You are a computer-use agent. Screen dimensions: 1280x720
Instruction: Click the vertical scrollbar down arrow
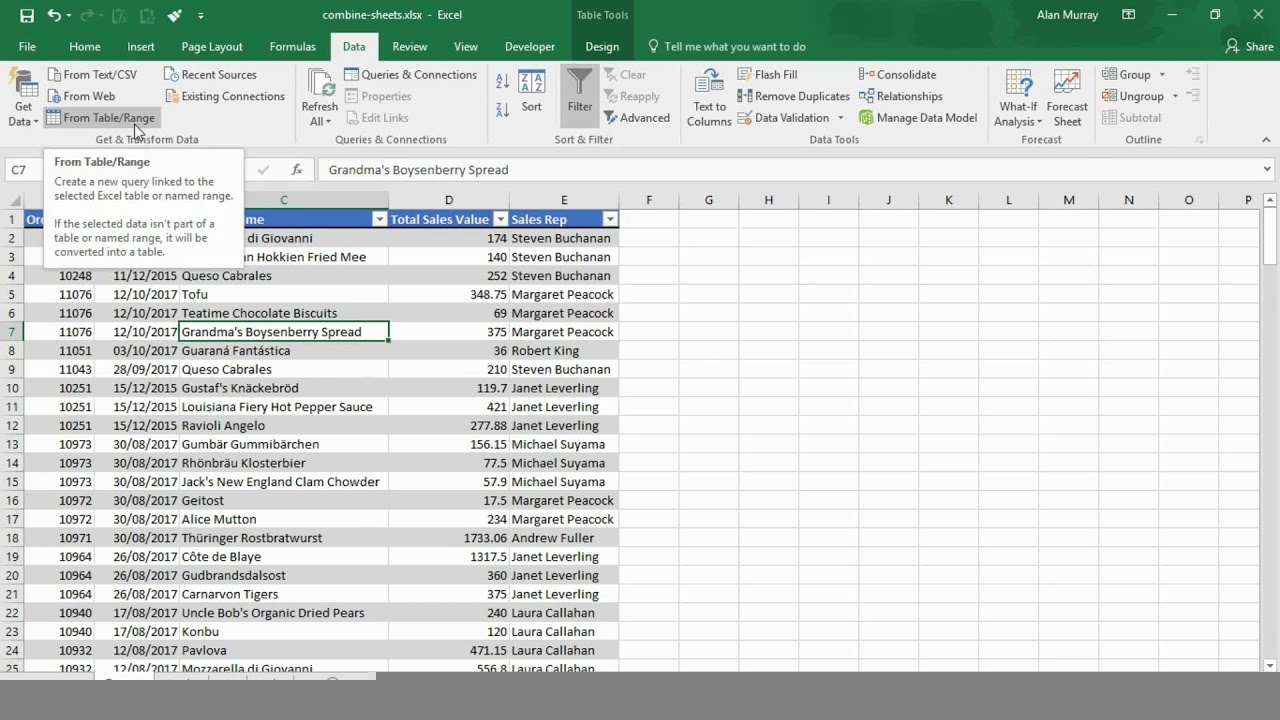pos(1270,665)
